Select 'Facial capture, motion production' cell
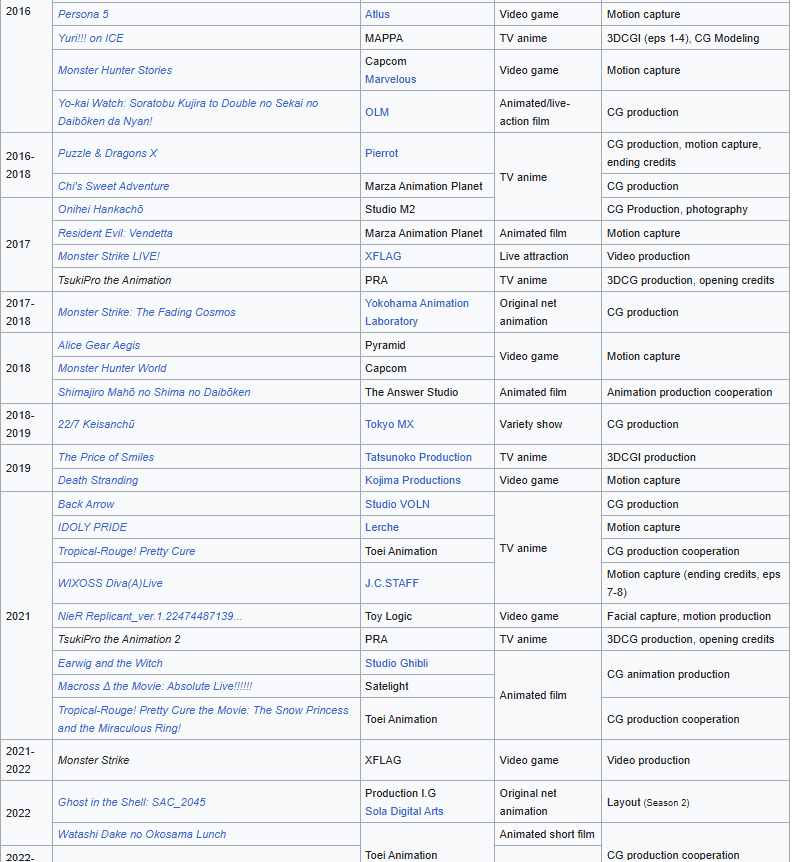 (x=695, y=616)
